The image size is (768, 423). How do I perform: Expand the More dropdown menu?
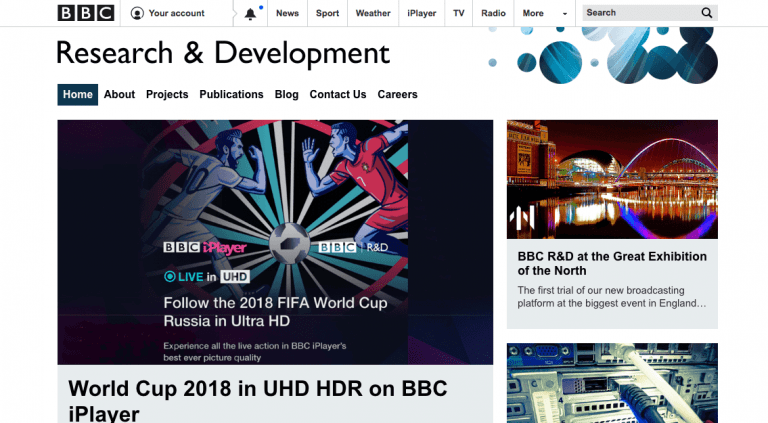[544, 13]
